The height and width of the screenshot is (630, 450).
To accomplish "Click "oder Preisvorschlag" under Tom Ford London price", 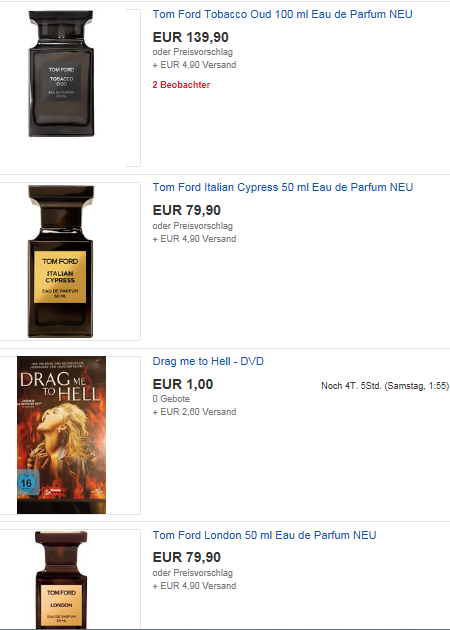I will coord(192,573).
